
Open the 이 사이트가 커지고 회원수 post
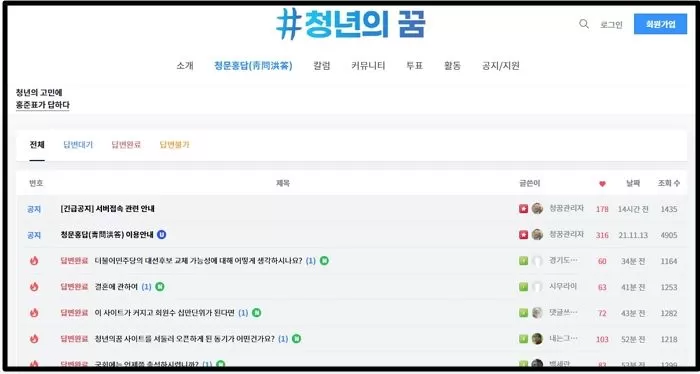[x=164, y=313]
